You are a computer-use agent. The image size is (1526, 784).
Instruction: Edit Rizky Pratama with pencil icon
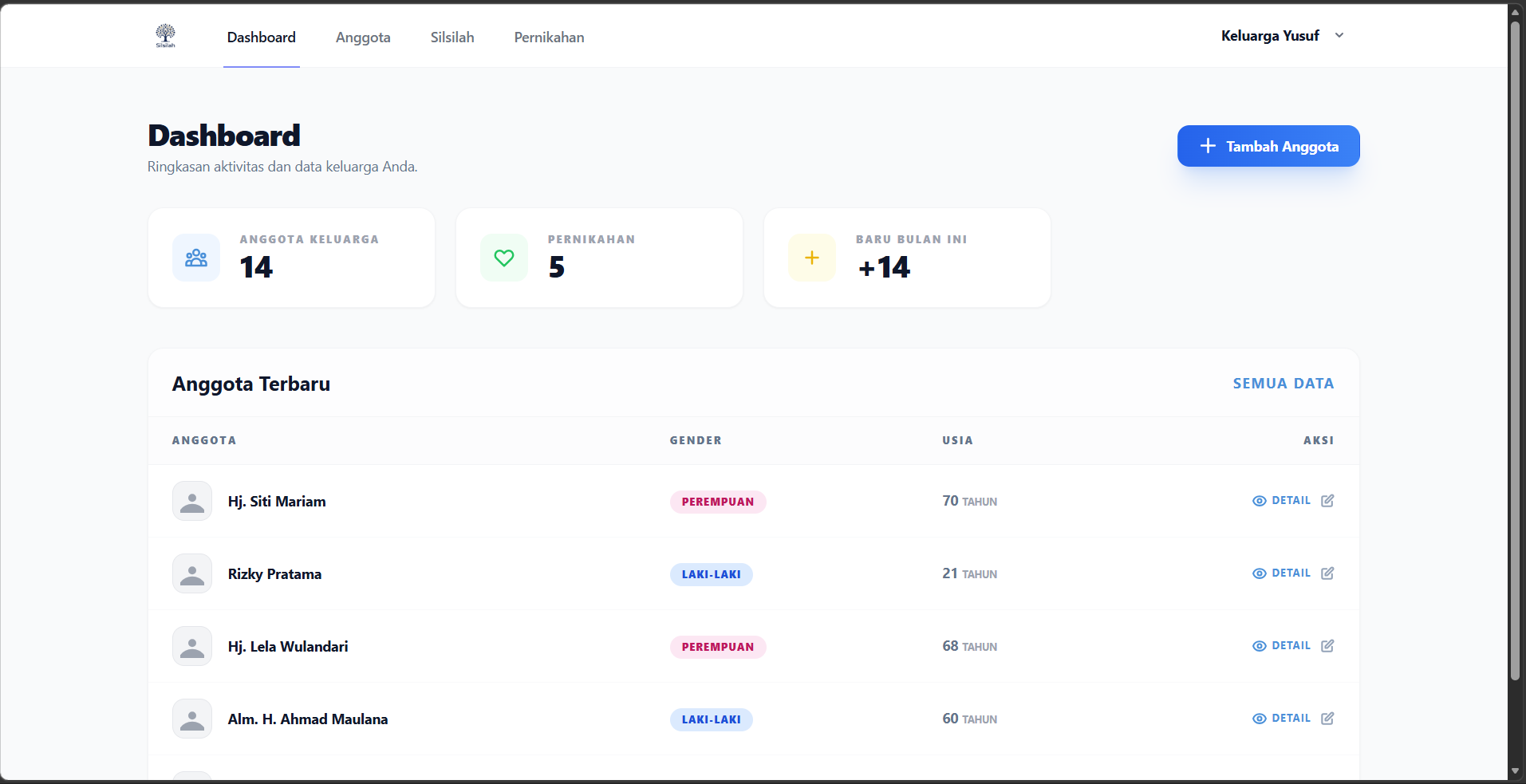[1327, 573]
